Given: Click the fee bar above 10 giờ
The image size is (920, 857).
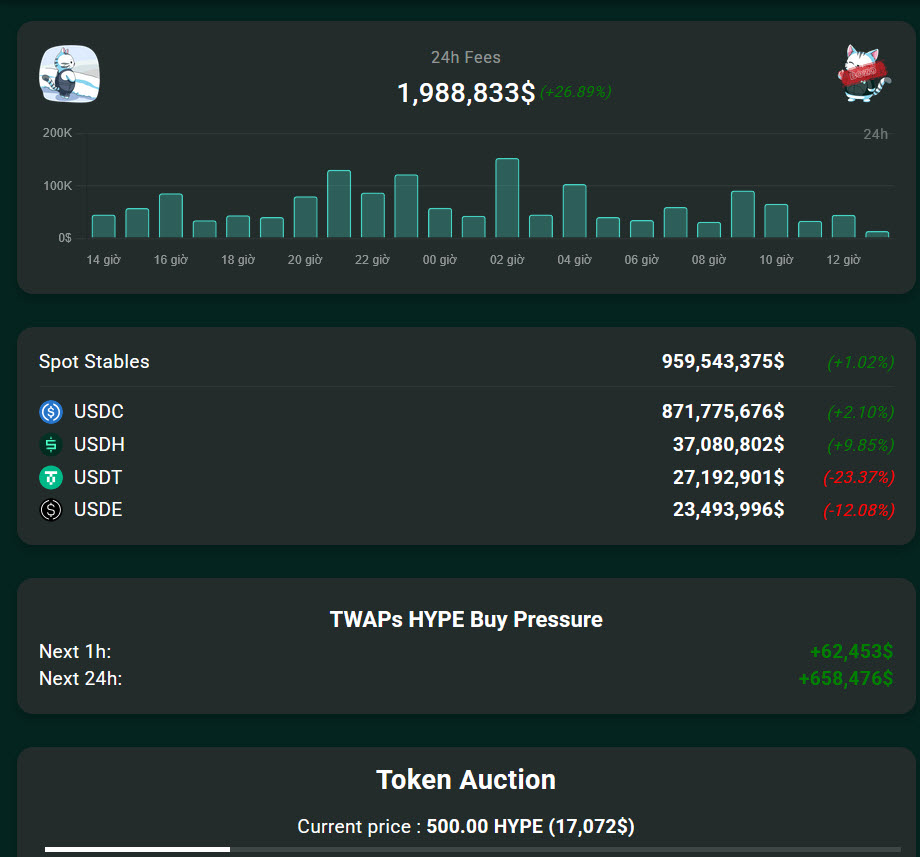Looking at the screenshot, I should [776, 221].
